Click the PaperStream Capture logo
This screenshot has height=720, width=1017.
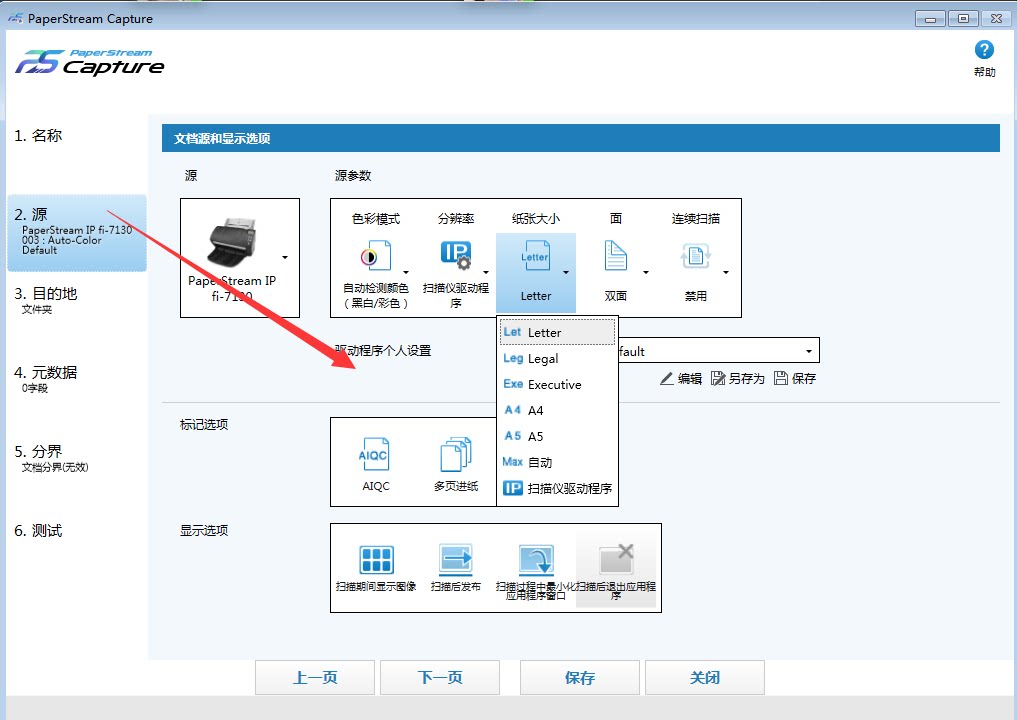[x=90, y=62]
